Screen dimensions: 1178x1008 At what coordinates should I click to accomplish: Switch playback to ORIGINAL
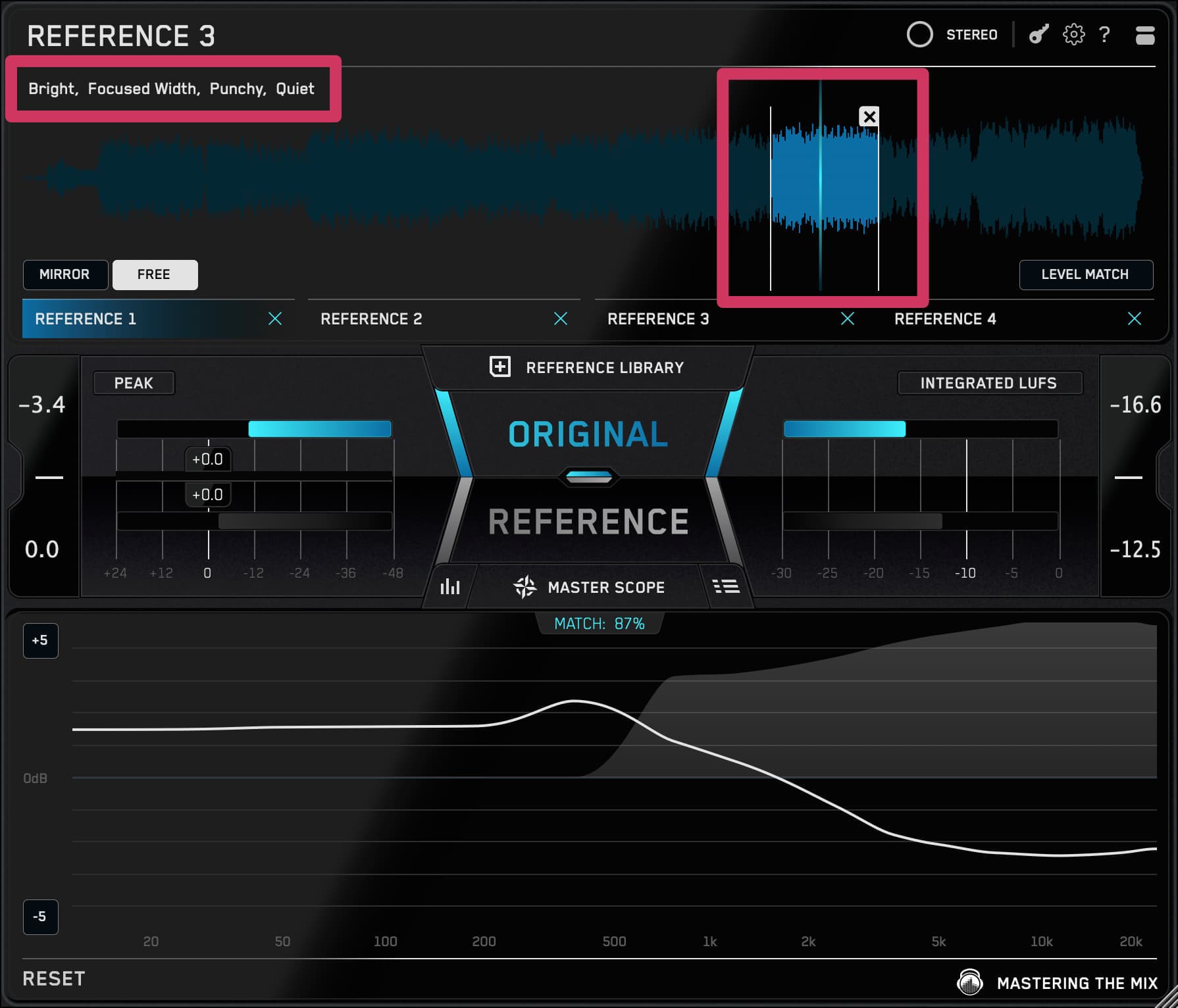click(x=588, y=434)
